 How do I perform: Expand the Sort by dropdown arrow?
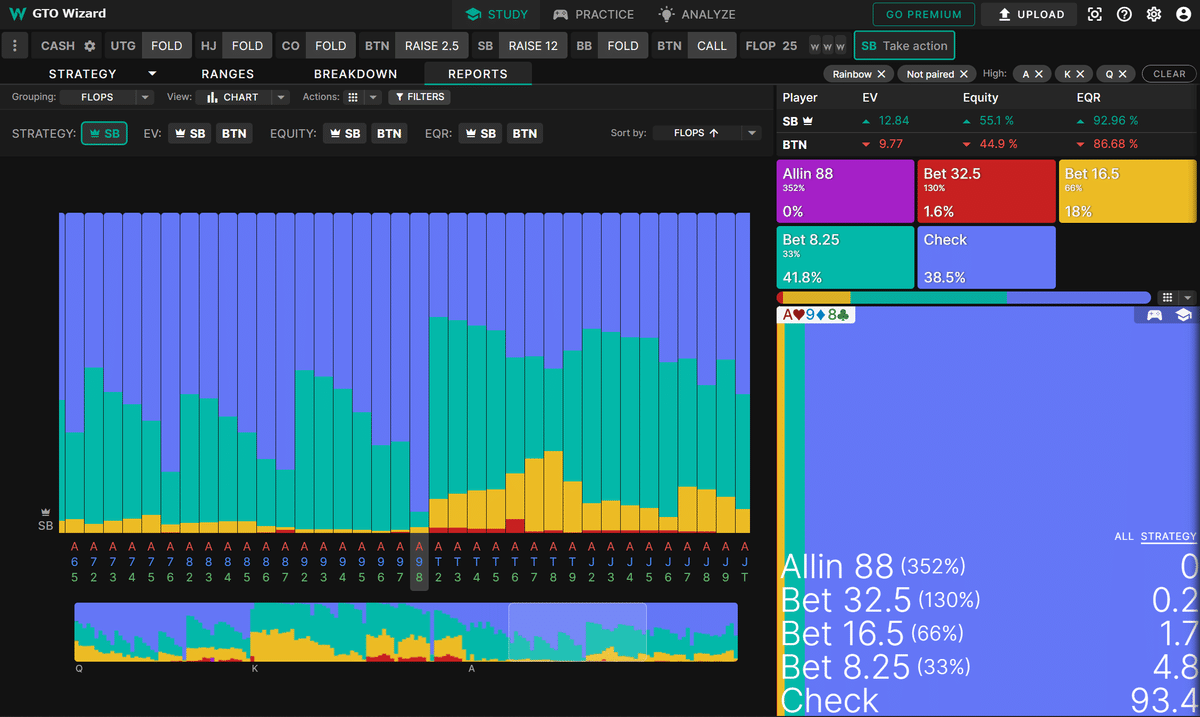point(751,133)
